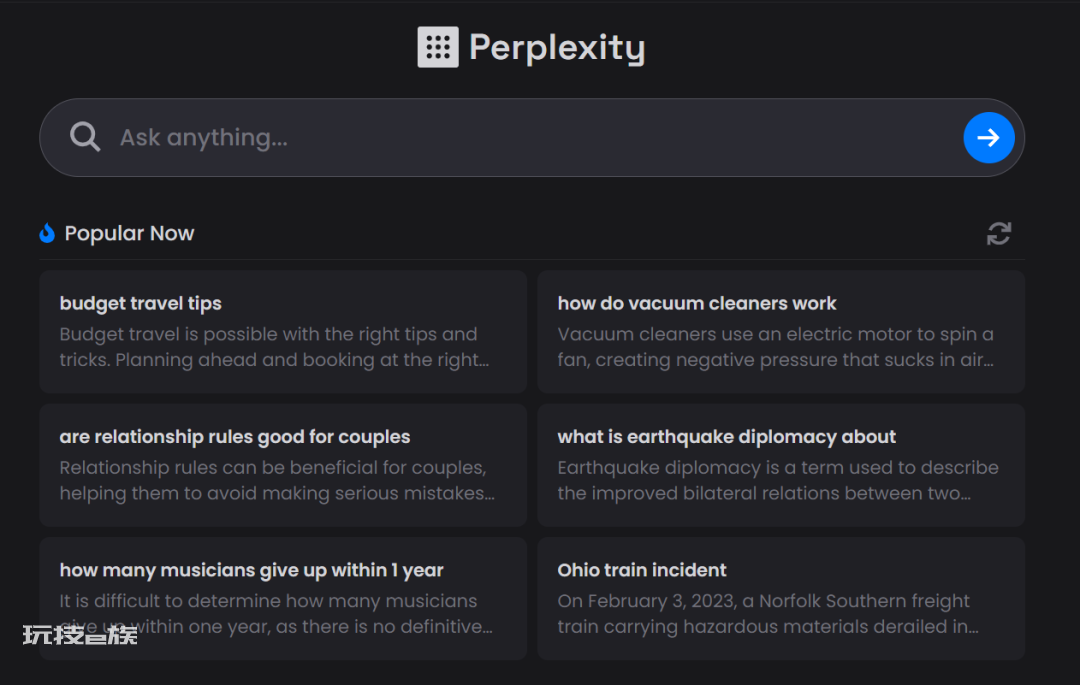1080x685 pixels.
Task: Refresh the Popular Now suggestions
Action: [x=999, y=233]
